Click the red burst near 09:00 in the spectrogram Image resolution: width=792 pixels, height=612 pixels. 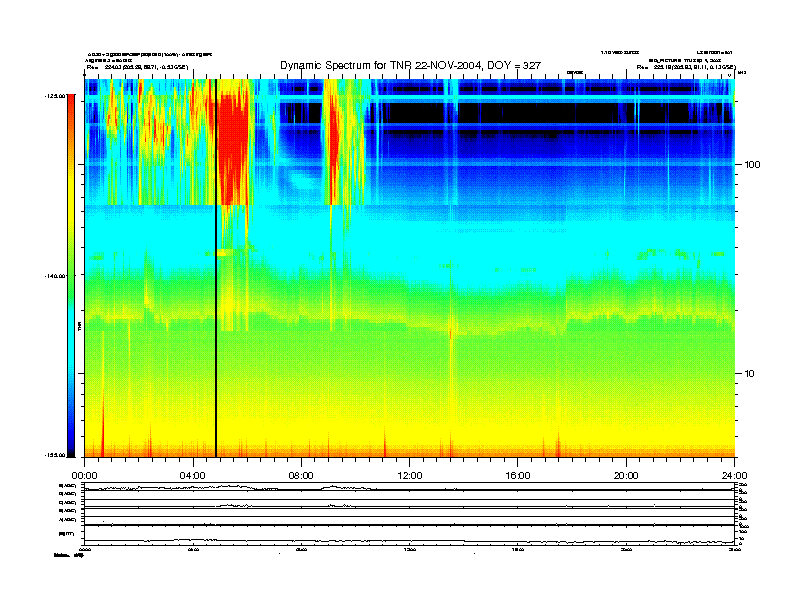coord(333,146)
